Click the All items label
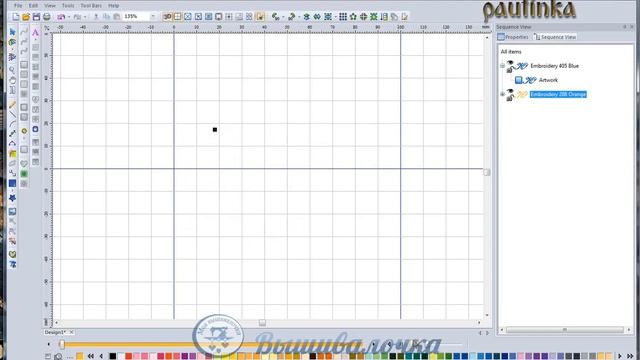Screen dimensions: 640x360 tap(511, 52)
